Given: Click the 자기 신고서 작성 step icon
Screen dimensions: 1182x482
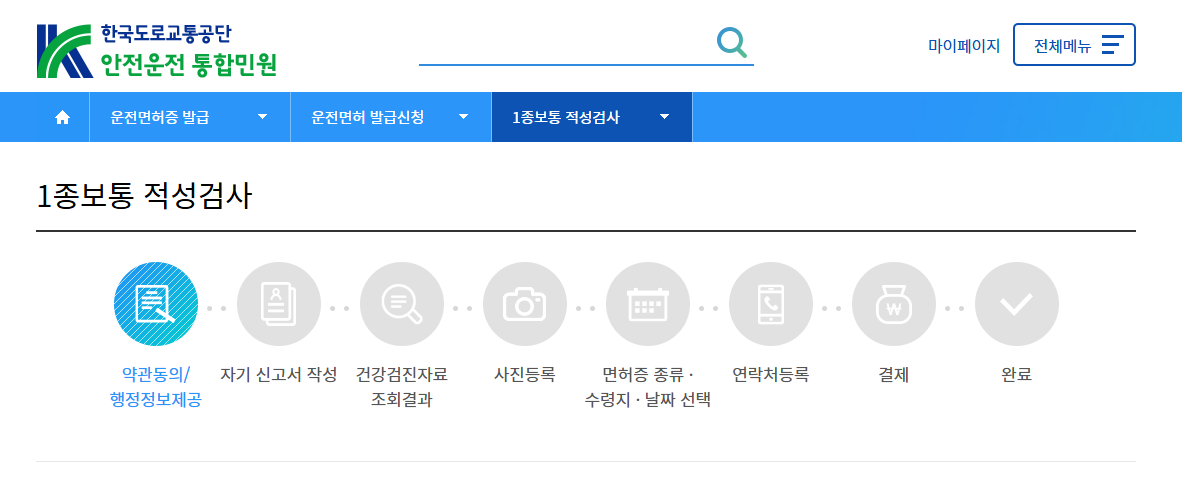Looking at the screenshot, I should [x=279, y=304].
